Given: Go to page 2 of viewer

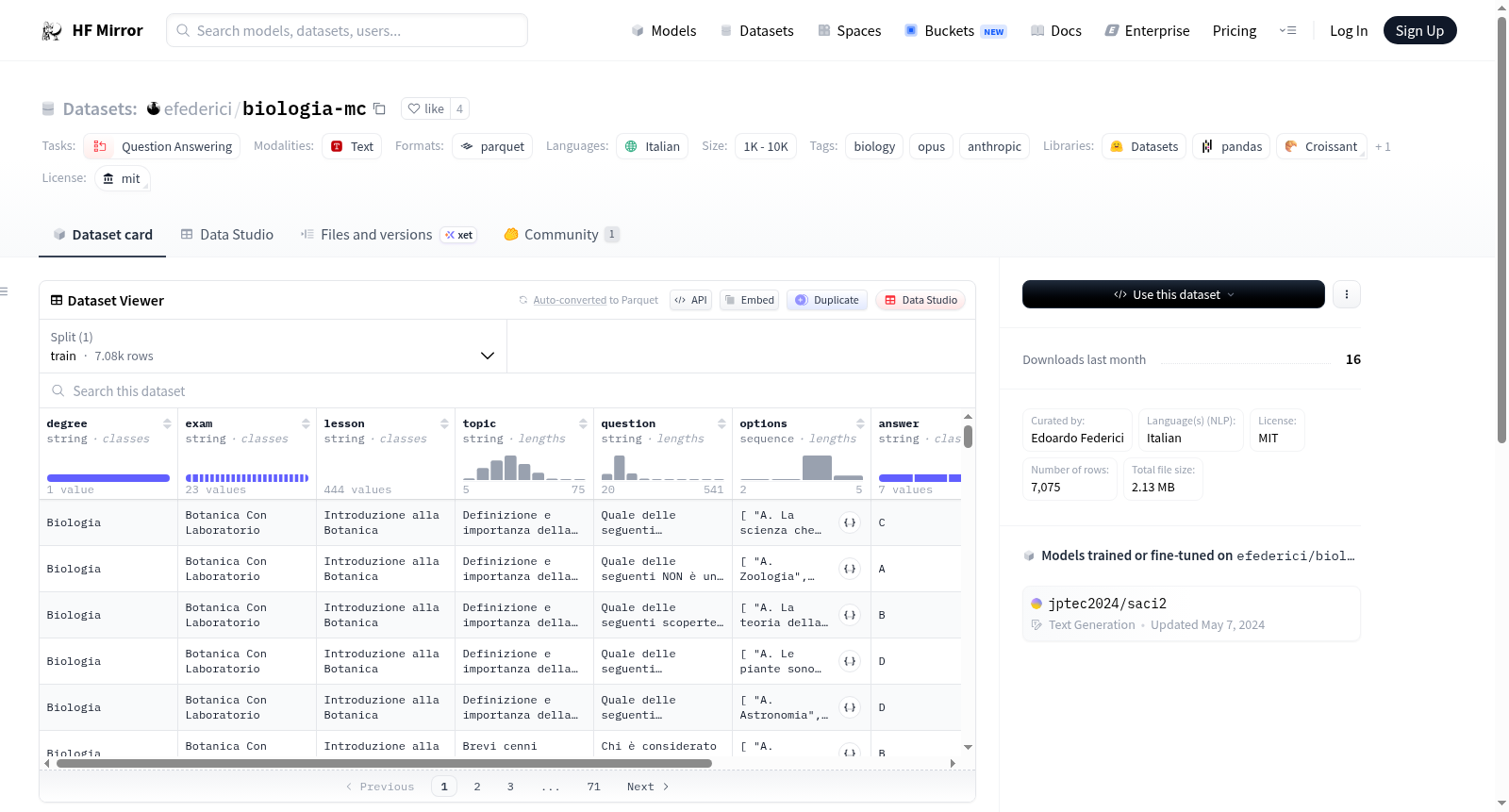Looking at the screenshot, I should [477, 787].
